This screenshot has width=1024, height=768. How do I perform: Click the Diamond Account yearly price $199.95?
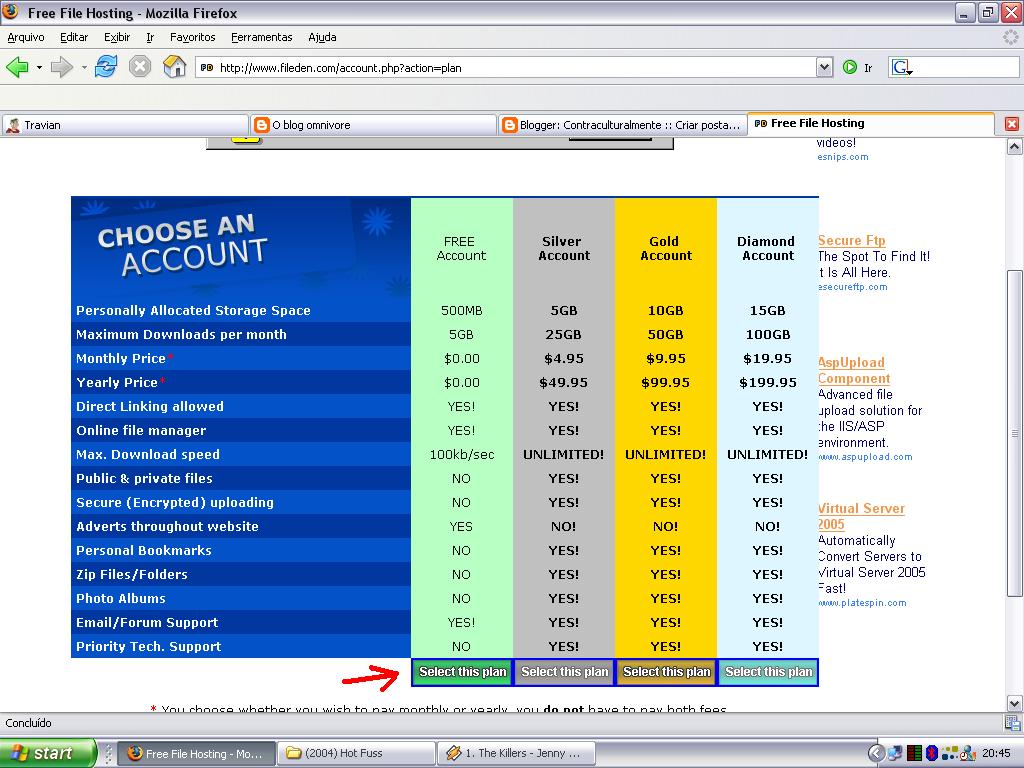coord(767,383)
